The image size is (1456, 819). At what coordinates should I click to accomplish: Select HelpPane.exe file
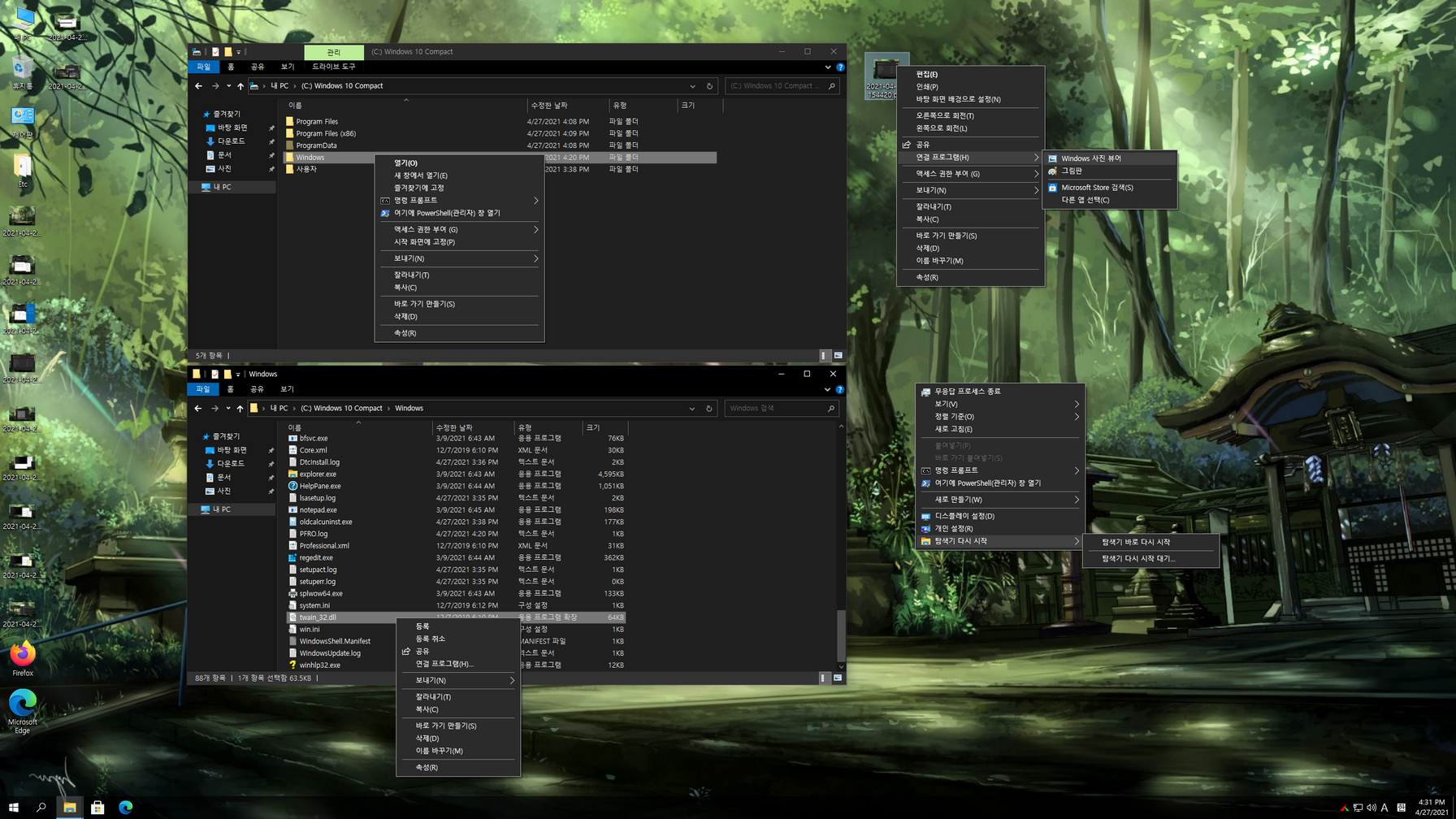[320, 486]
